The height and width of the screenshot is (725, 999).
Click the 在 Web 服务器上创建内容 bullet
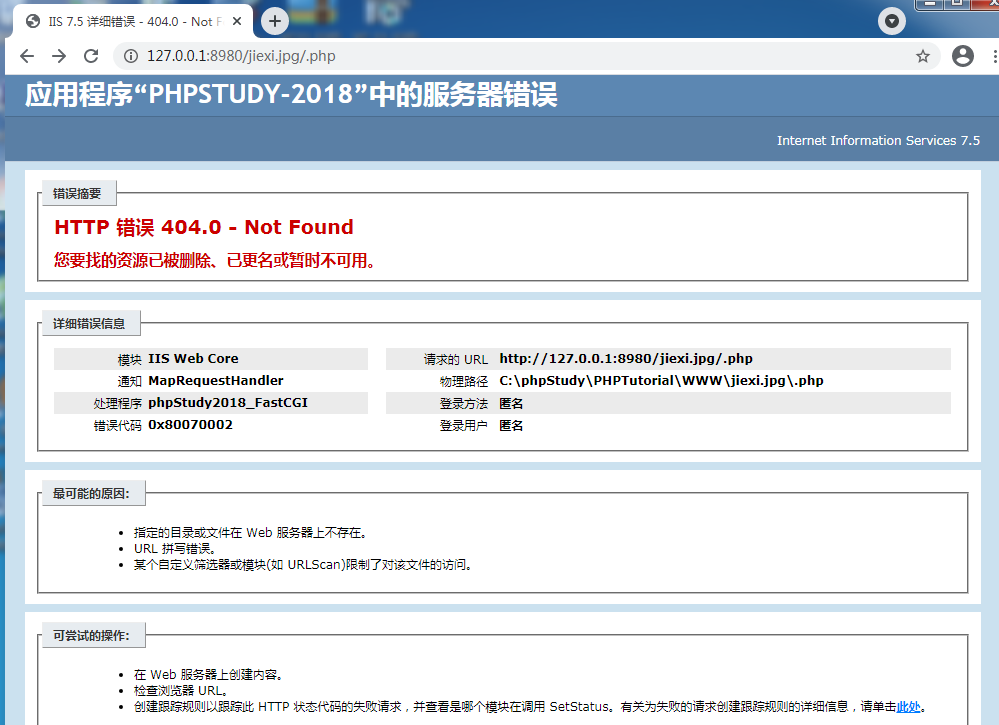pos(208,675)
